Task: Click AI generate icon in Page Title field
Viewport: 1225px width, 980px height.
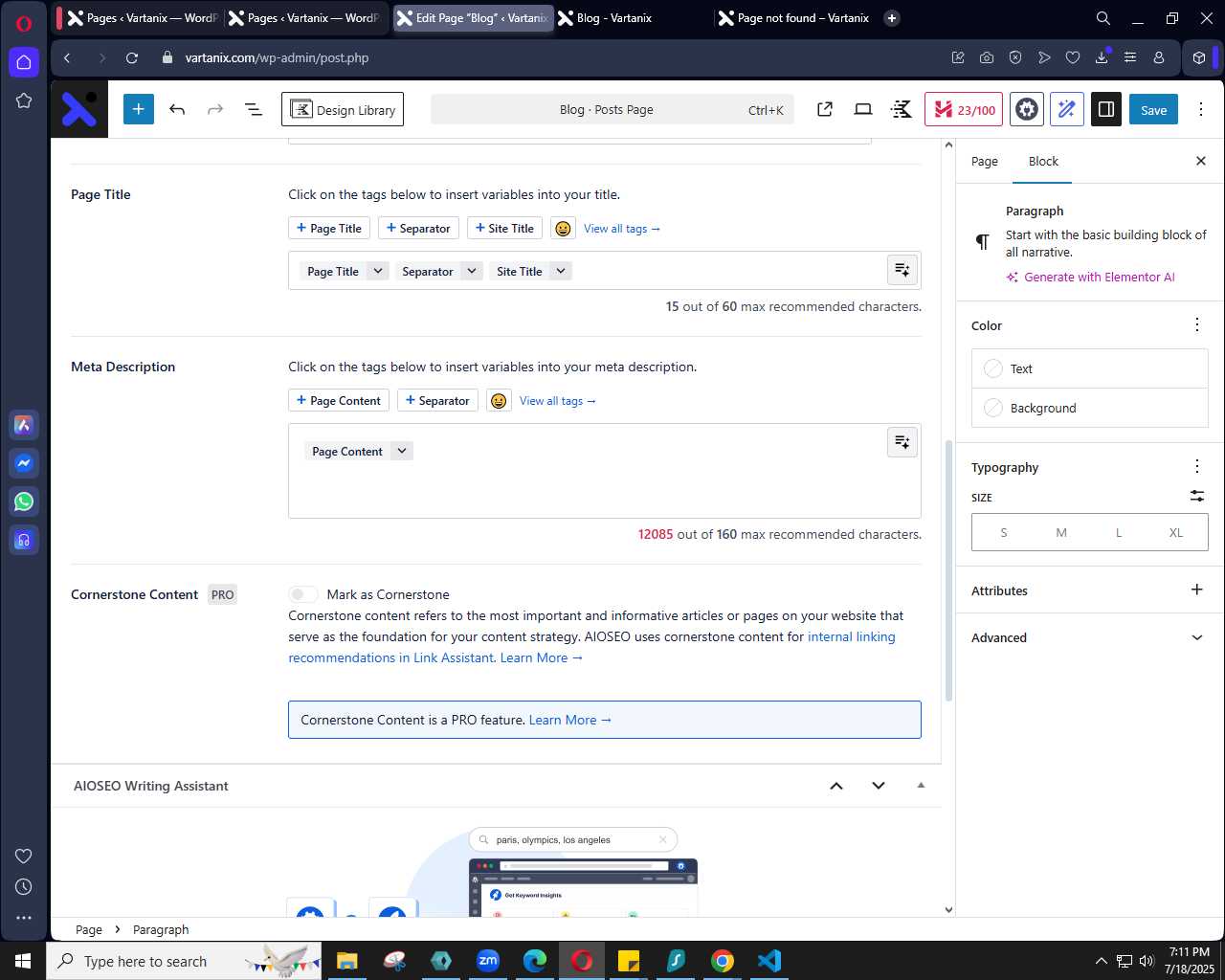Action: pyautogui.click(x=902, y=269)
